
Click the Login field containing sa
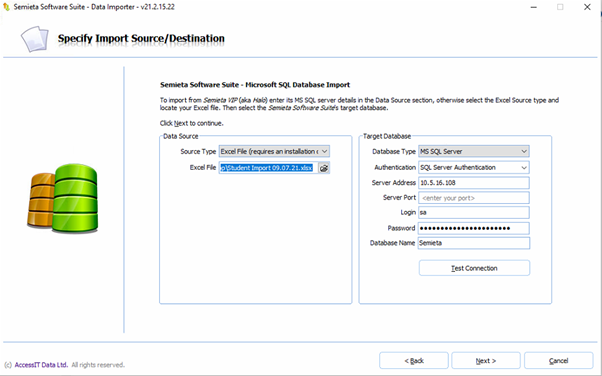474,212
